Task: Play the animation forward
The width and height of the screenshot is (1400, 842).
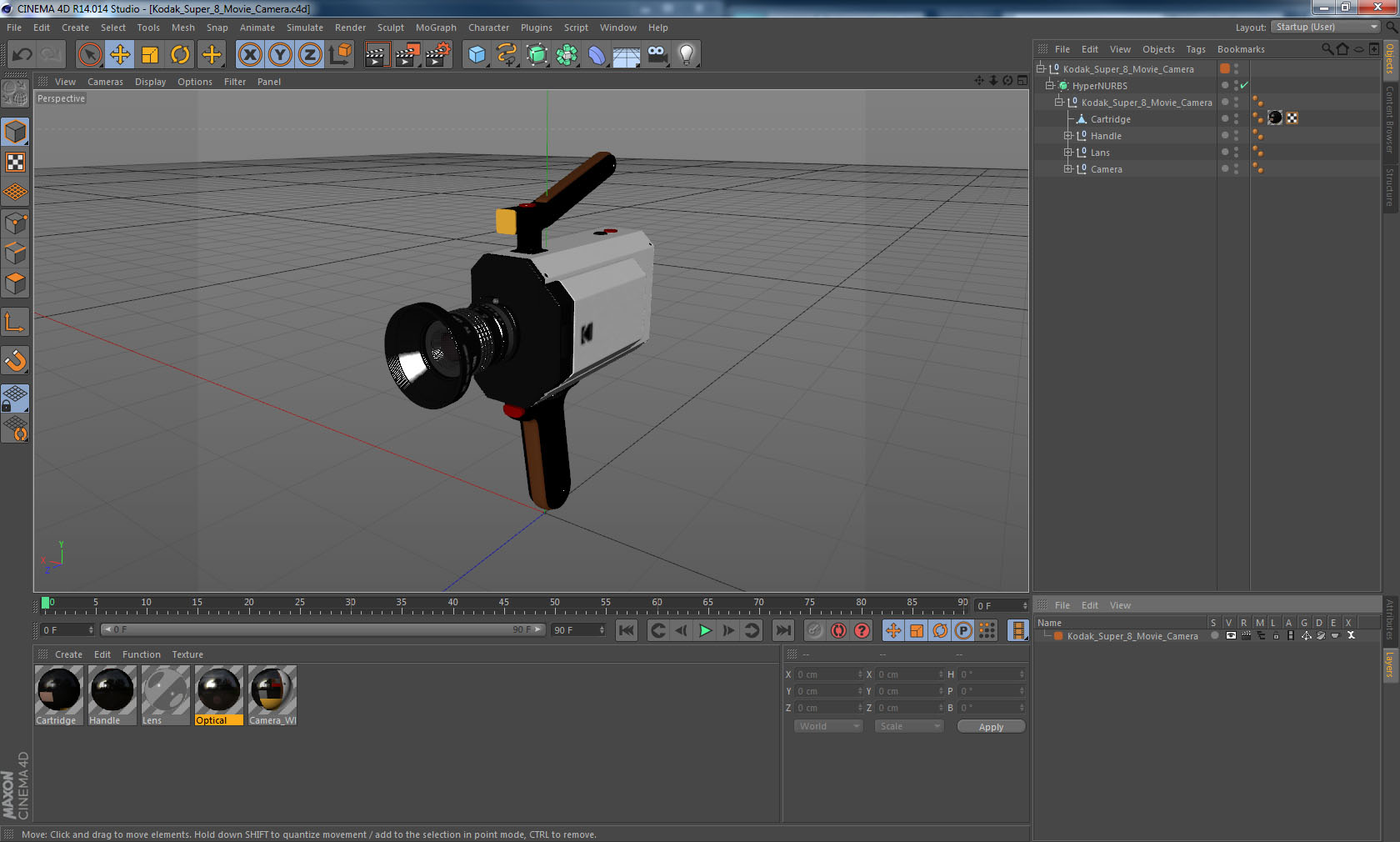Action: 705,630
